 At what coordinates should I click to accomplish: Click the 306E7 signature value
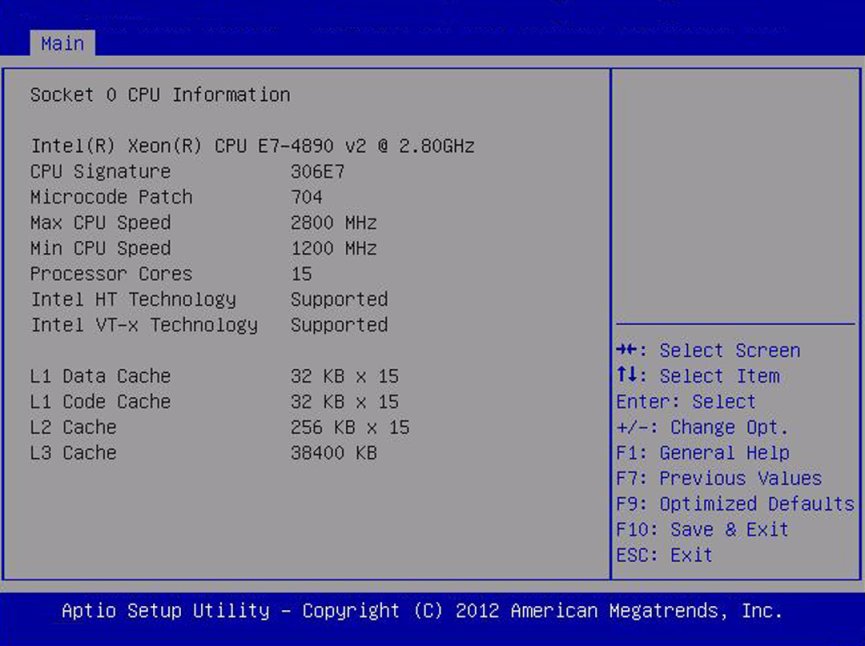tap(318, 172)
